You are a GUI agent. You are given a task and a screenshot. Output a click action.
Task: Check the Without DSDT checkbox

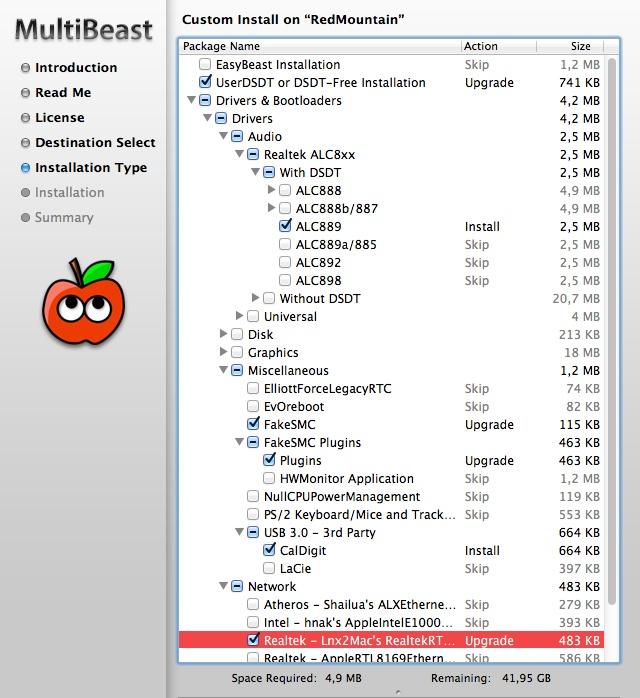(269, 298)
